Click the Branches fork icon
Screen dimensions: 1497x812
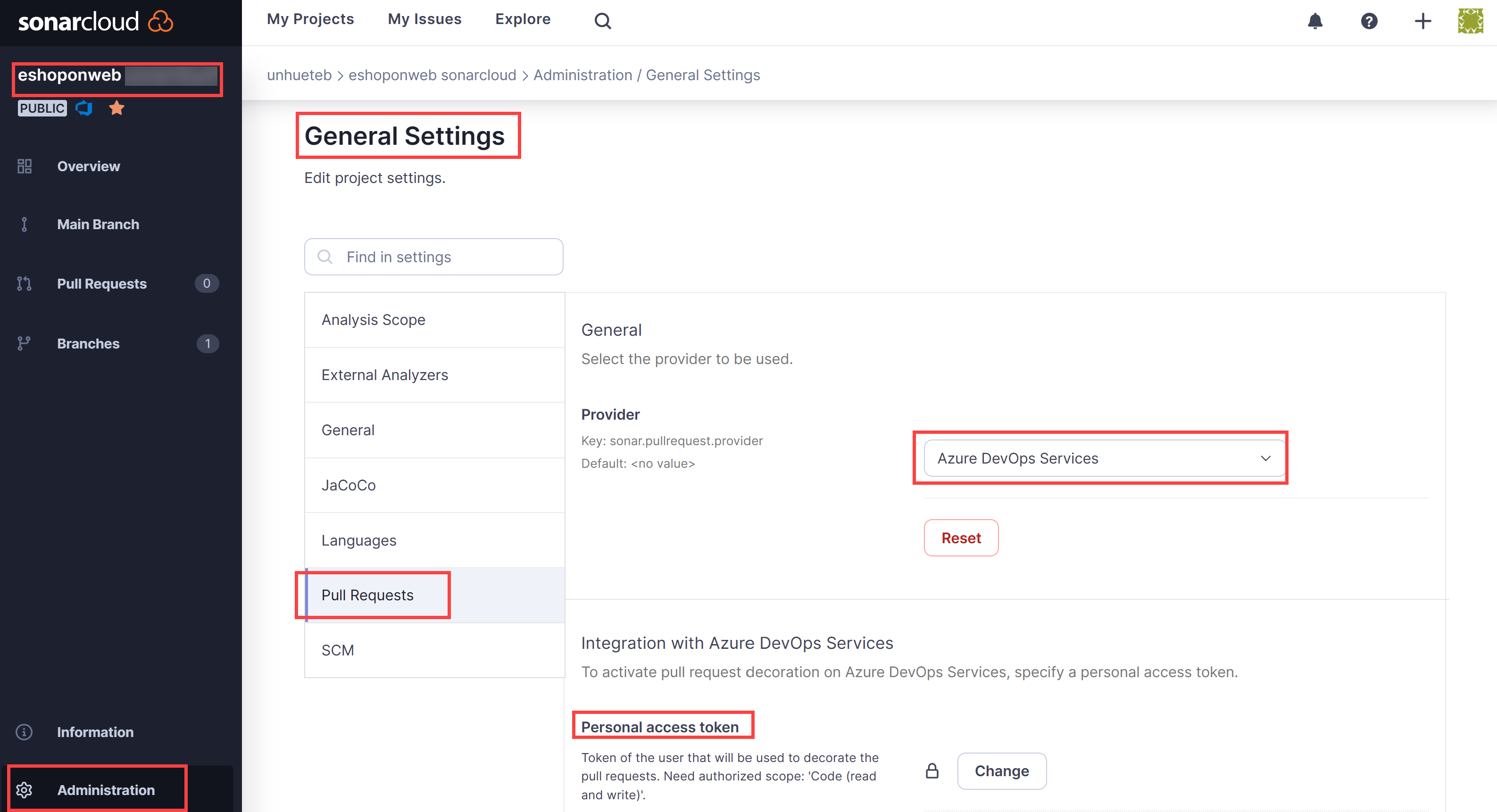coord(25,344)
